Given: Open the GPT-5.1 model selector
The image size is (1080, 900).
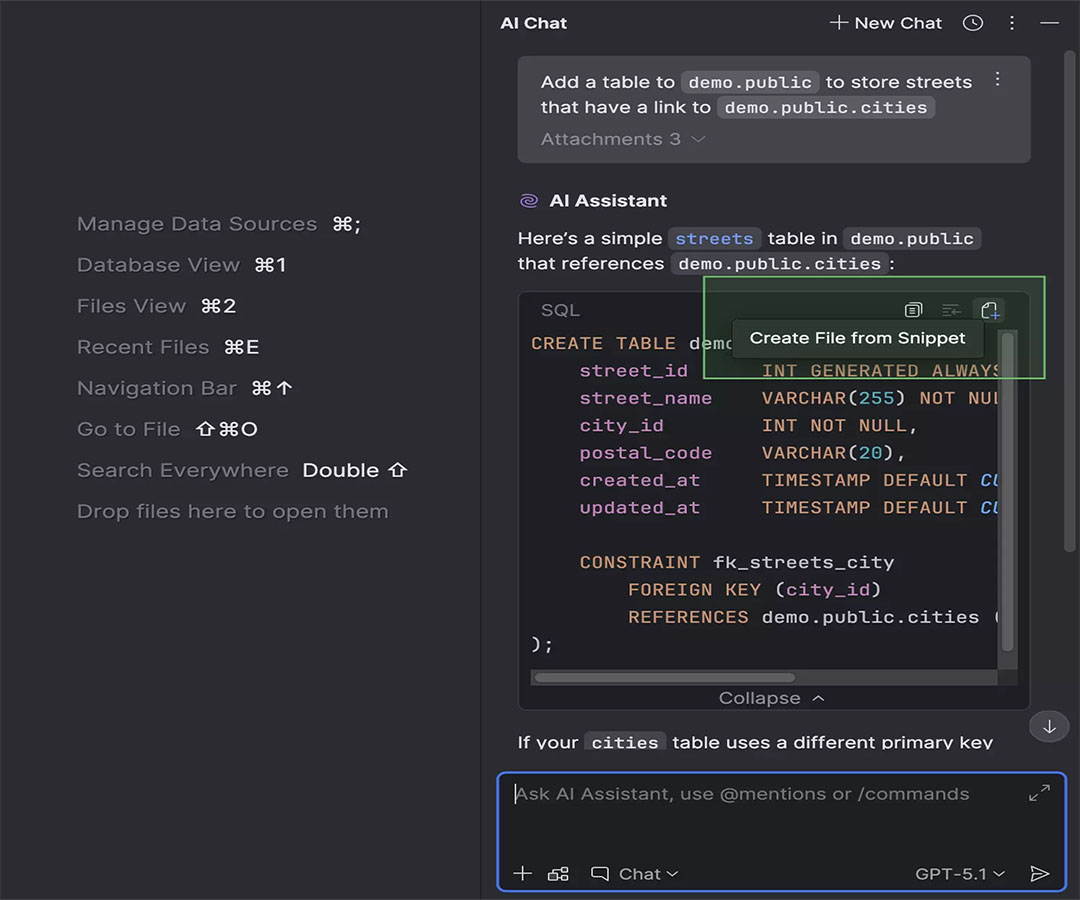Looking at the screenshot, I should point(959,874).
